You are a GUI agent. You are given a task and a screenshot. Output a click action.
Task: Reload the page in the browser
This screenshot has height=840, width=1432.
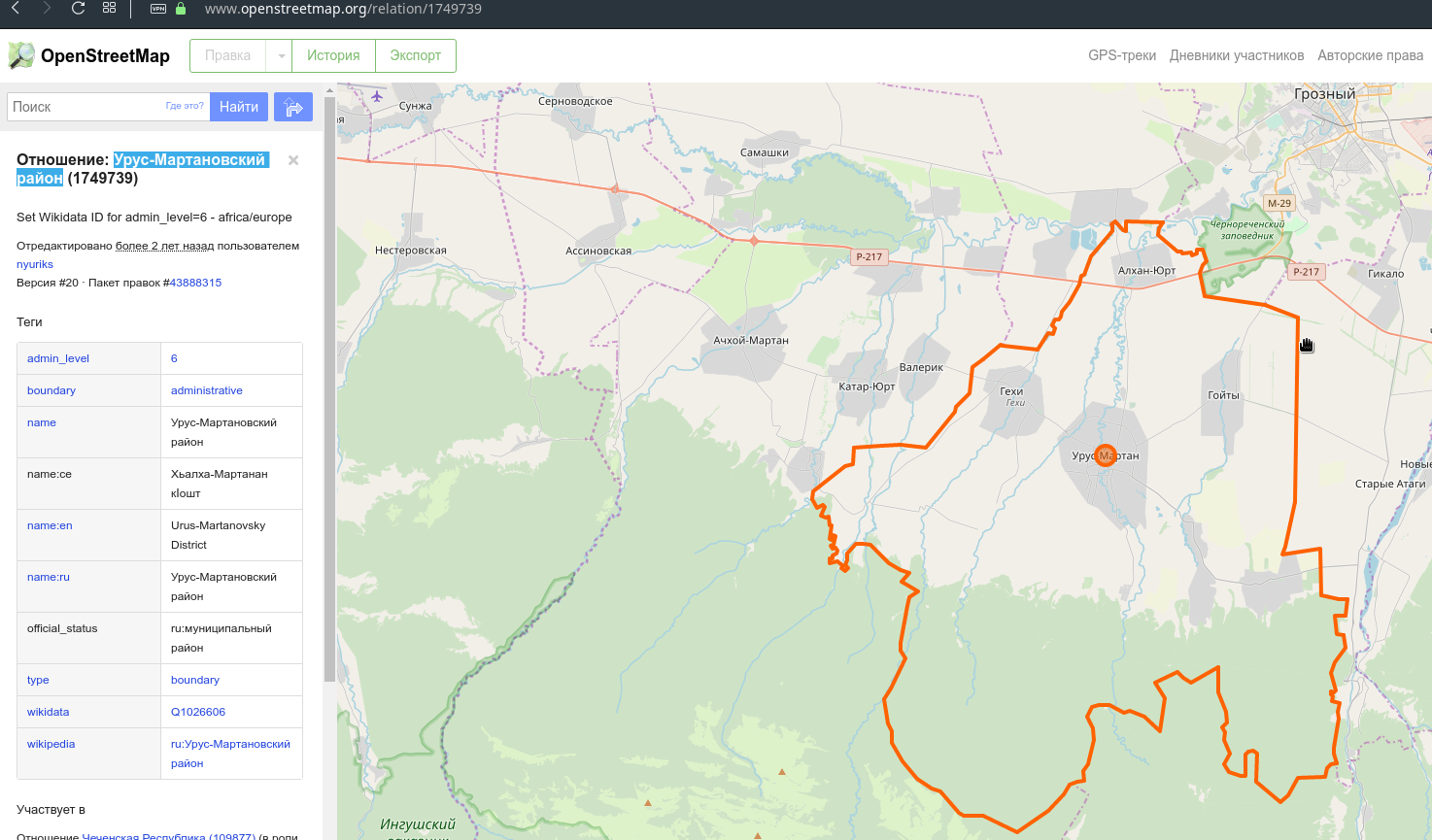[79, 9]
